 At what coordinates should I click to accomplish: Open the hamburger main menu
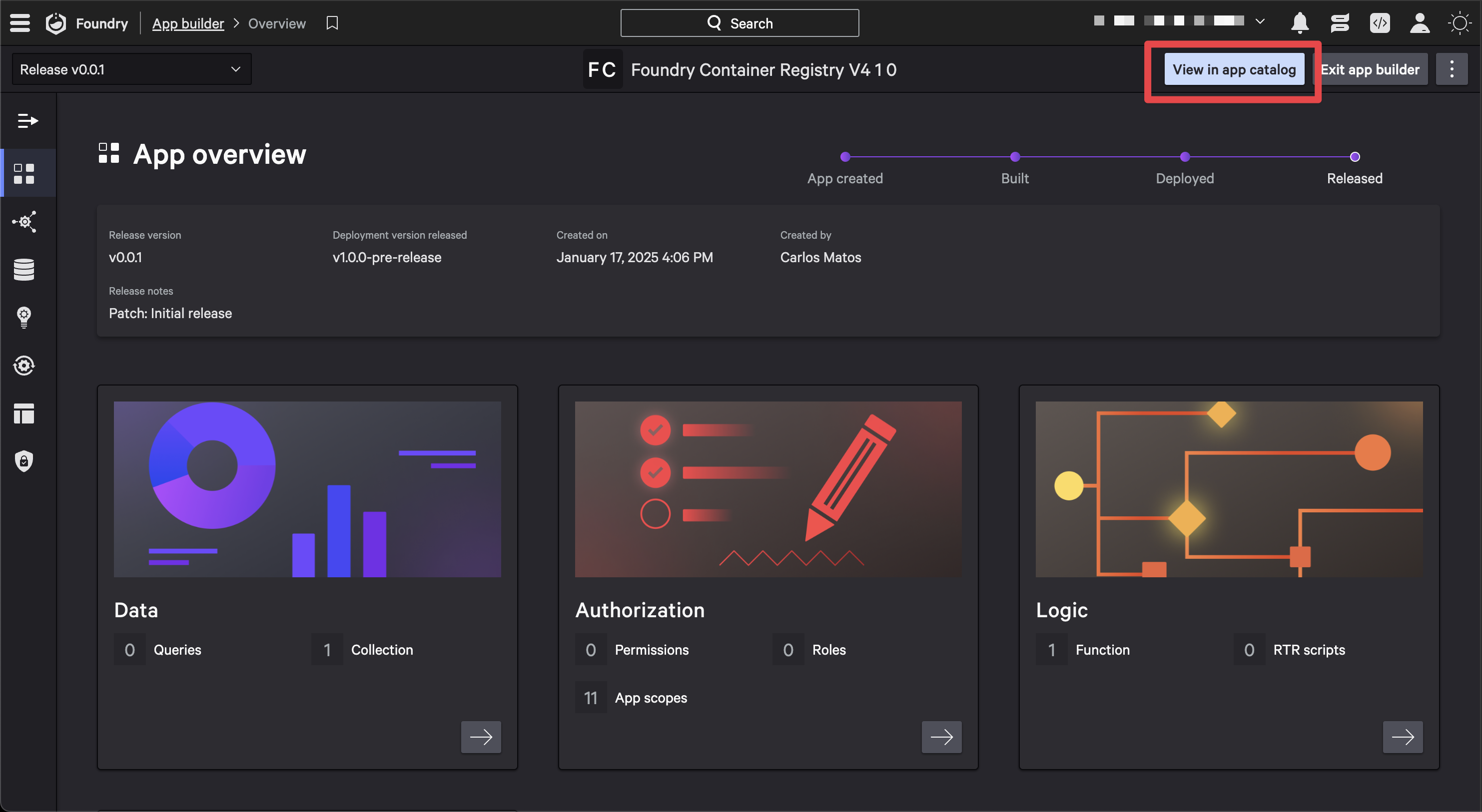(19, 23)
